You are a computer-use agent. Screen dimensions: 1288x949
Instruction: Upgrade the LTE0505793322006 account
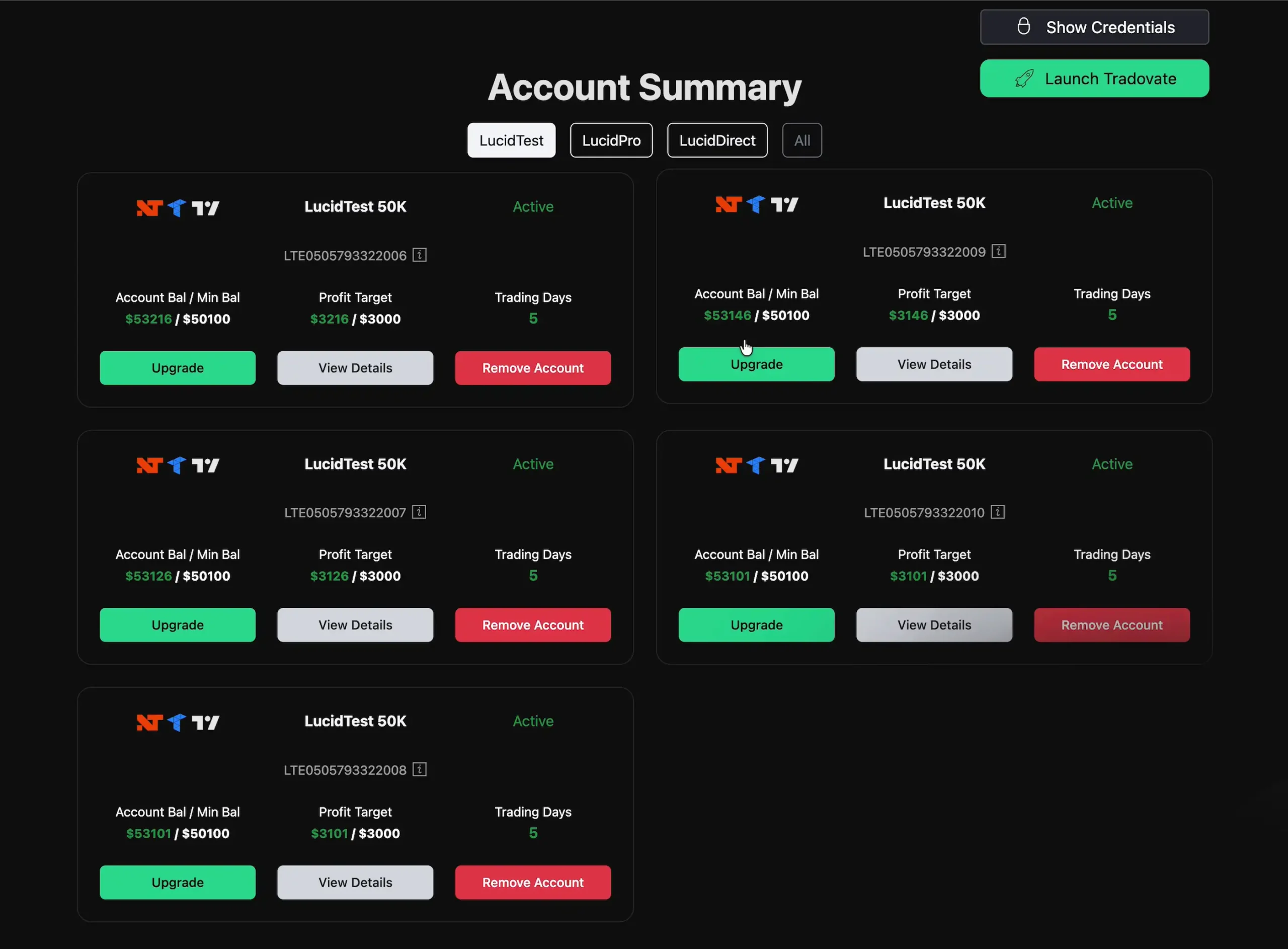click(178, 368)
